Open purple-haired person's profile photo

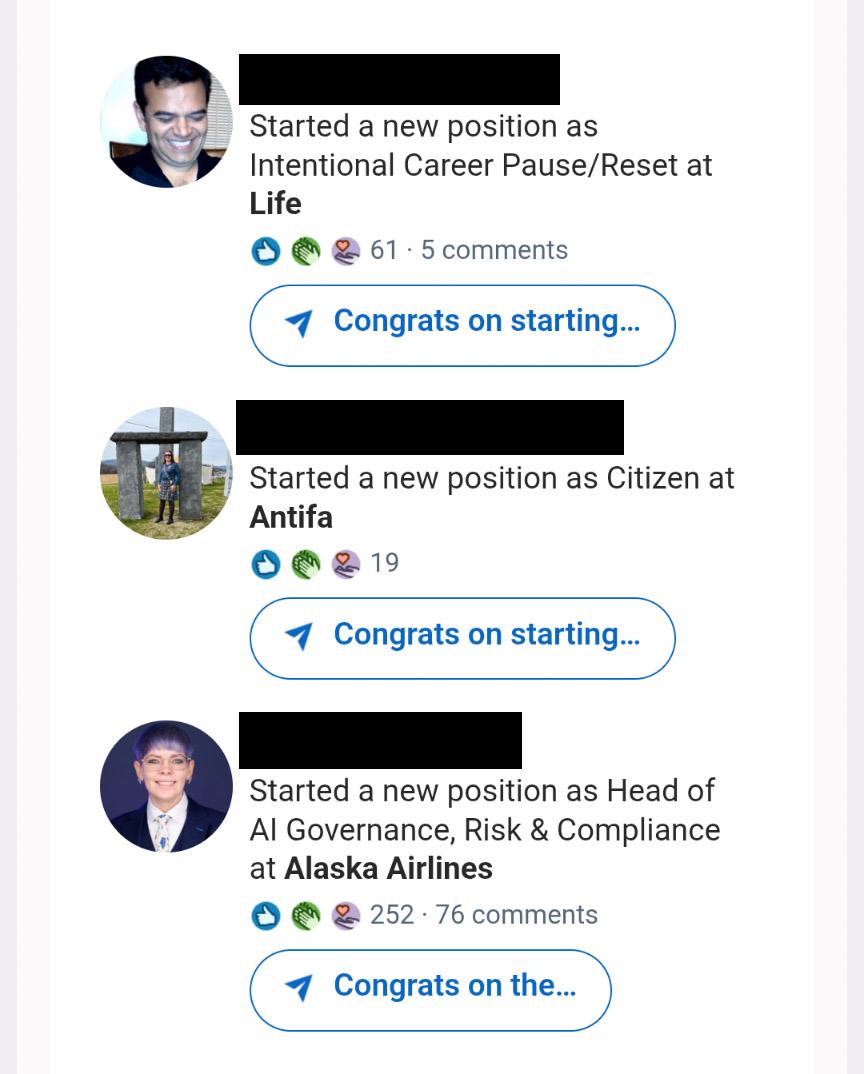click(x=166, y=786)
